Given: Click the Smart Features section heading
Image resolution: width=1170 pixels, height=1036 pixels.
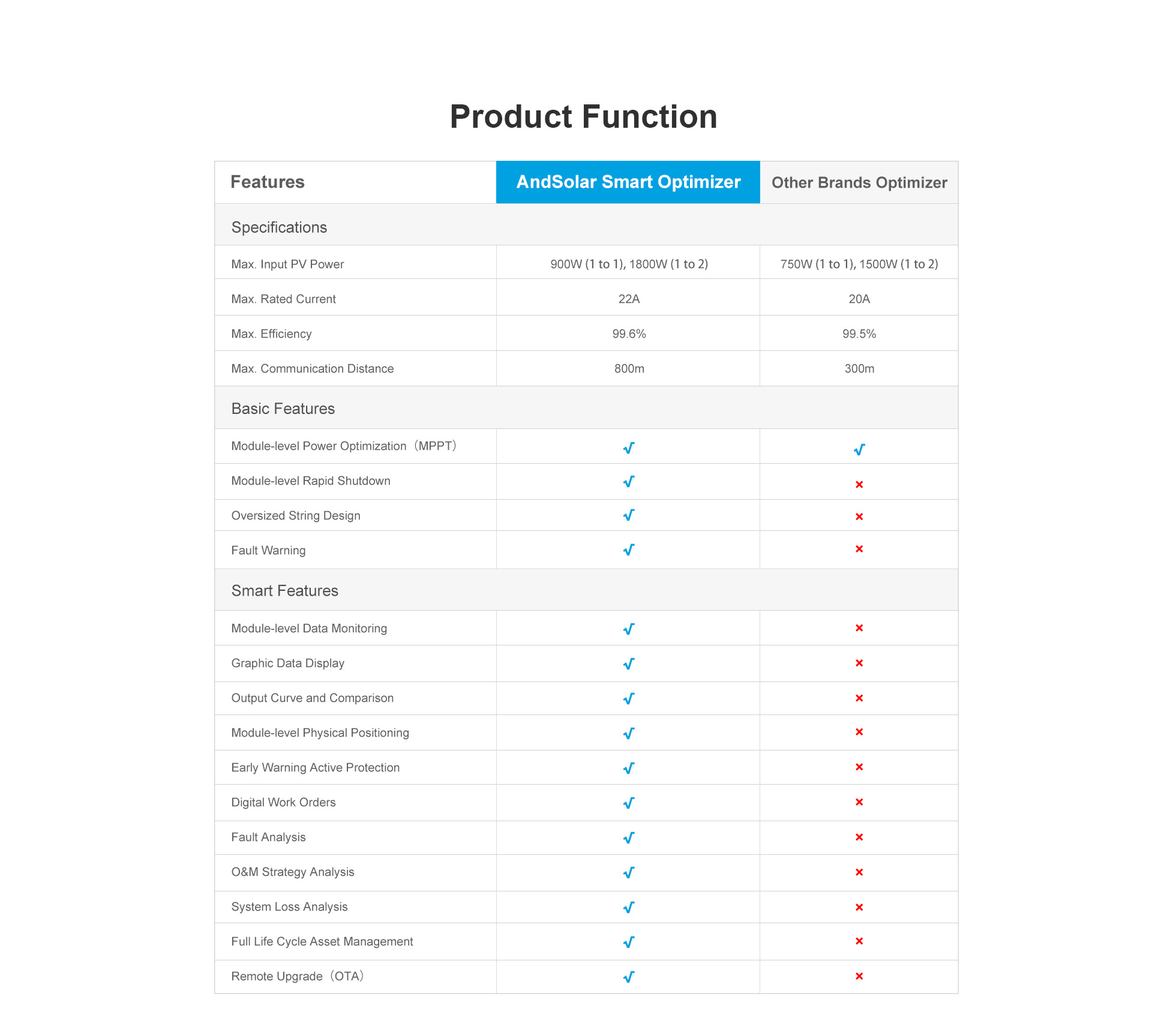Looking at the screenshot, I should (284, 591).
